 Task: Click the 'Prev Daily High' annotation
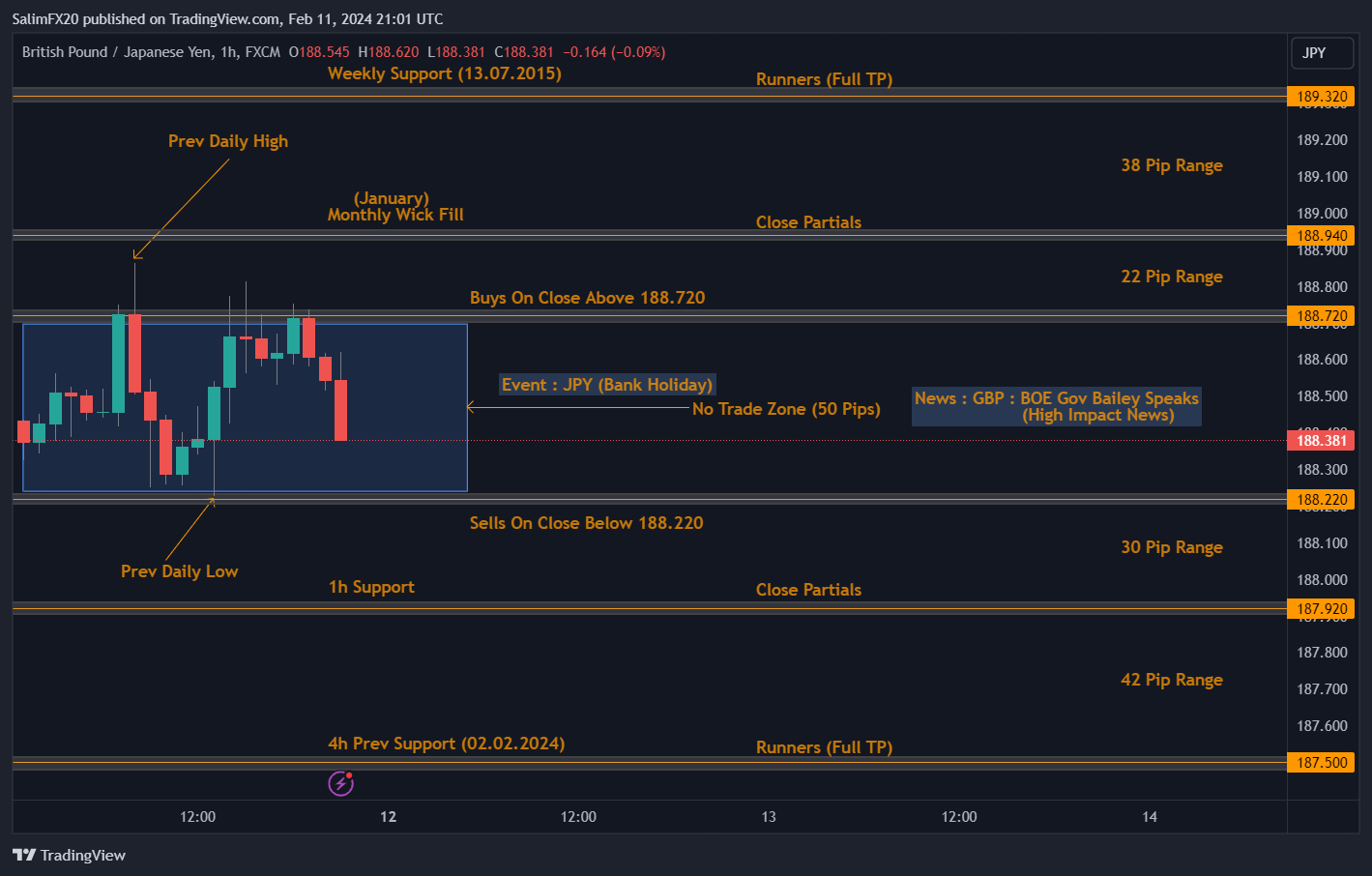click(x=228, y=141)
